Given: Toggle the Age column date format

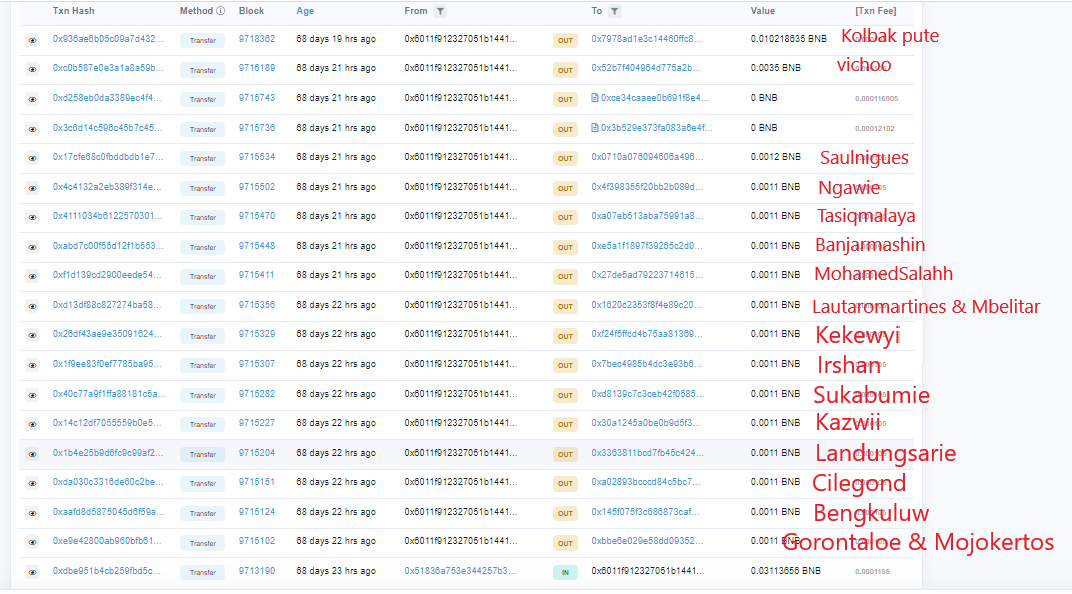Looking at the screenshot, I should (x=305, y=11).
